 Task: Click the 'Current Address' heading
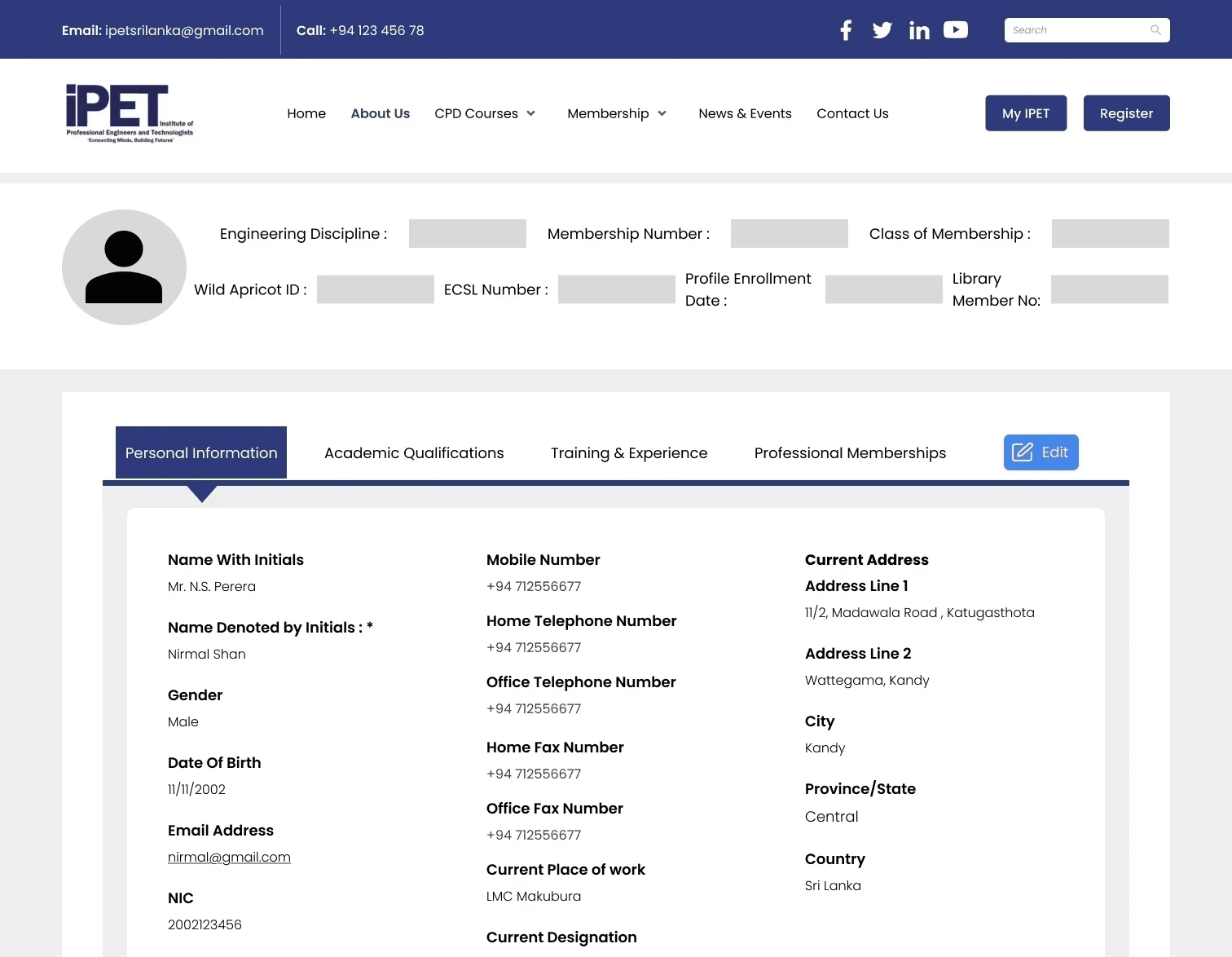tap(867, 560)
